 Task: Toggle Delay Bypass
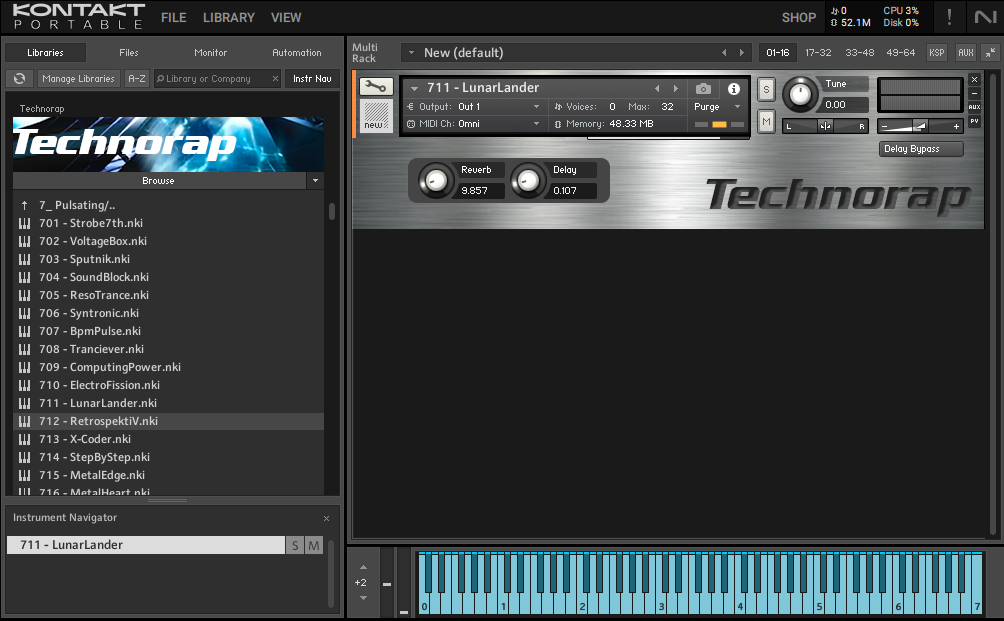pyautogui.click(x=921, y=149)
